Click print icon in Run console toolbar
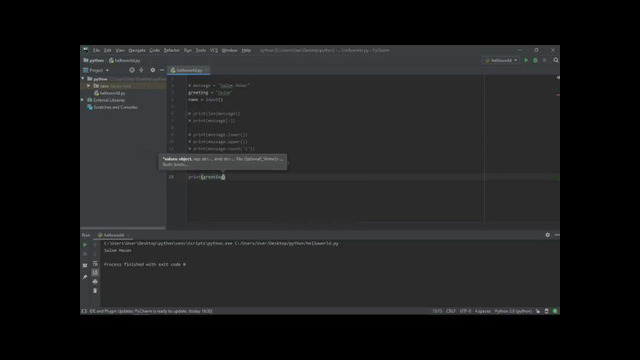 pyautogui.click(x=95, y=282)
